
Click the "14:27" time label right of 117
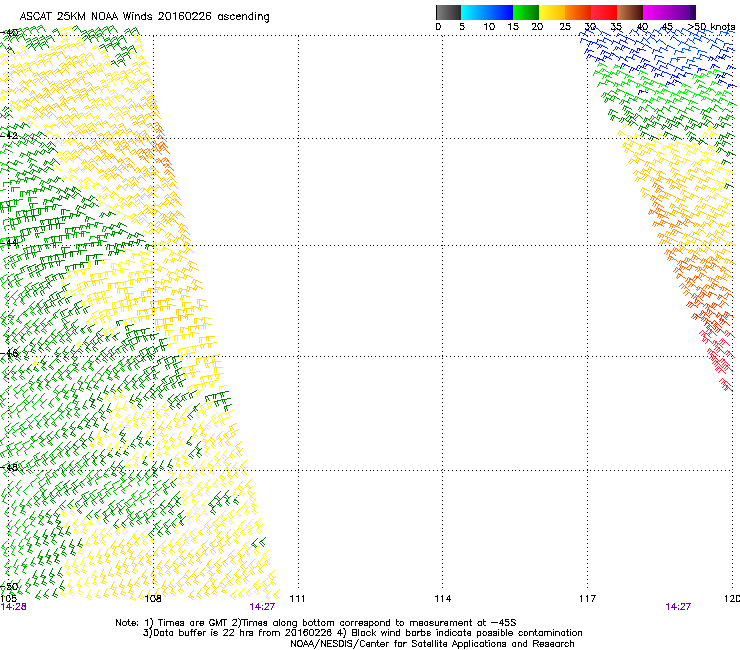(x=678, y=607)
